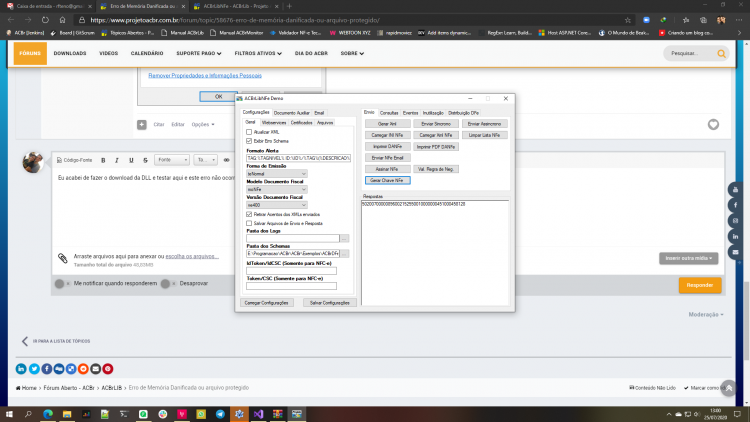Click the forum search magnifier icon
Screen dimensions: 750x422
[721, 54]
